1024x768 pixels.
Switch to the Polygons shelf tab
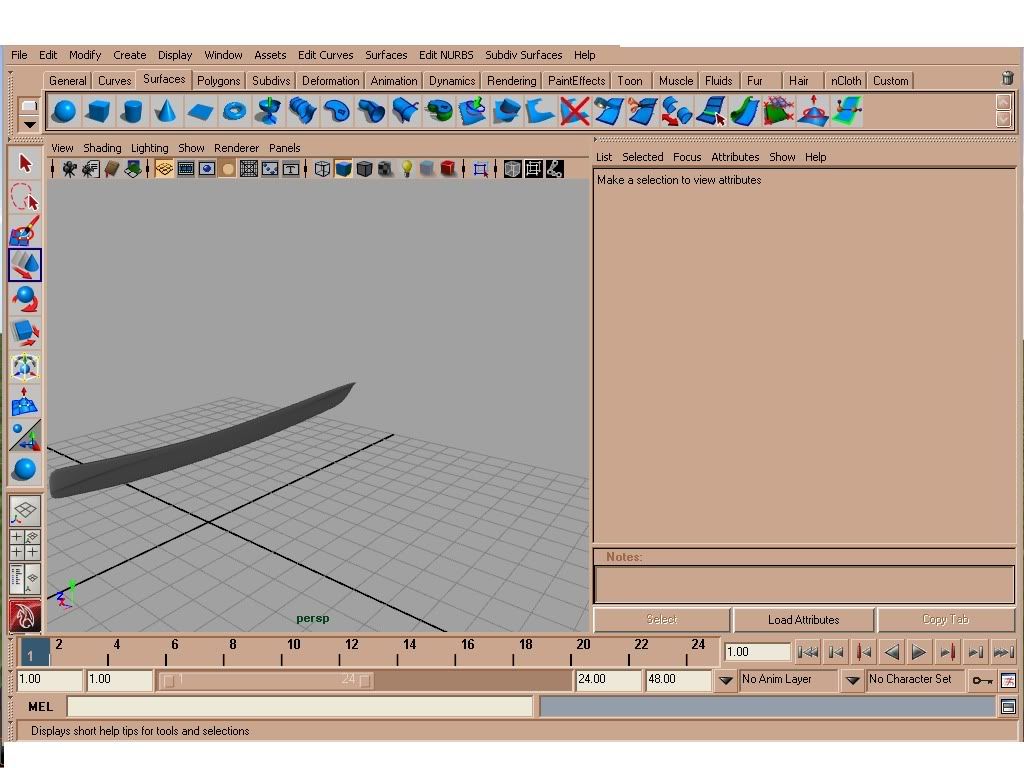coord(218,81)
